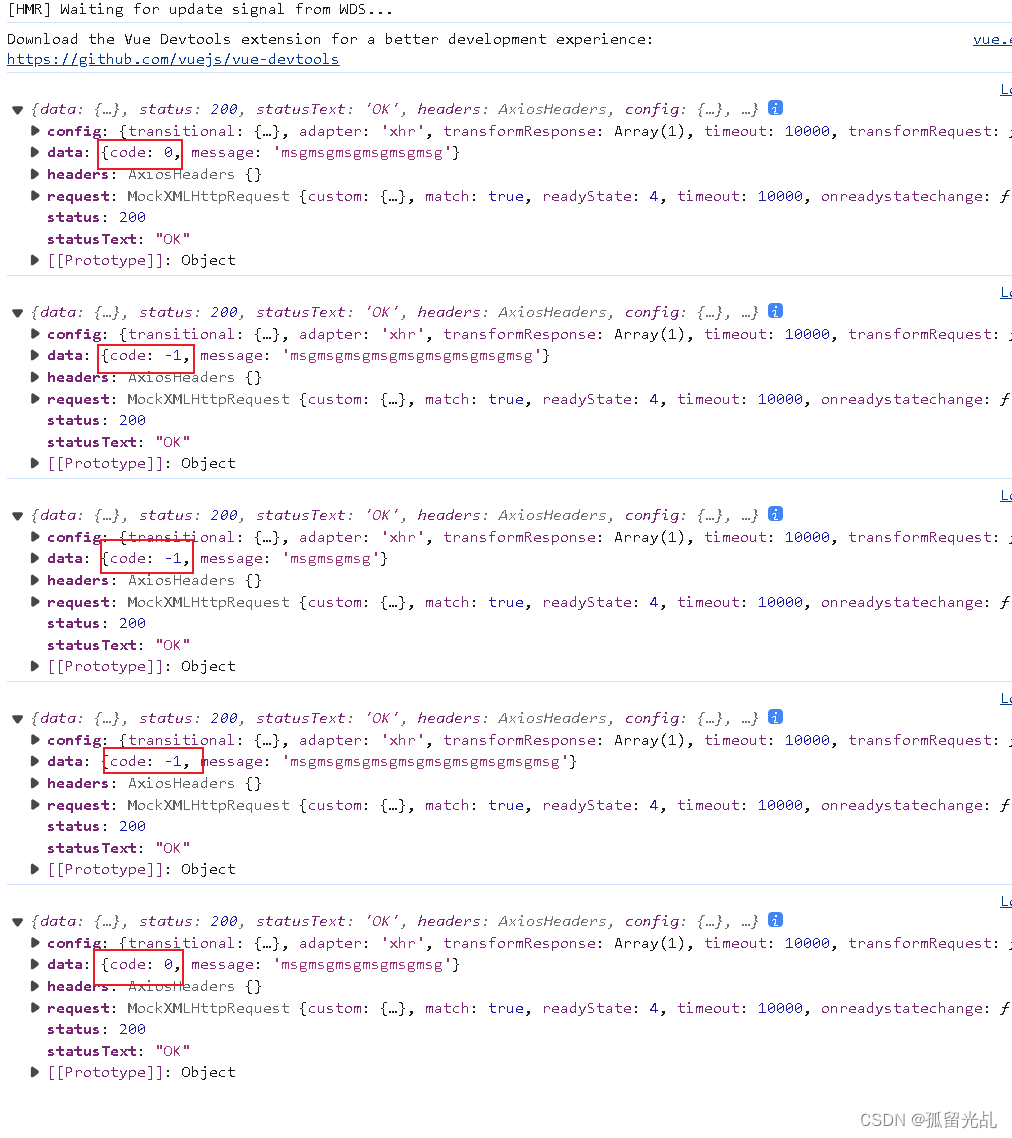Click the info icon on the third response object

(x=775, y=514)
